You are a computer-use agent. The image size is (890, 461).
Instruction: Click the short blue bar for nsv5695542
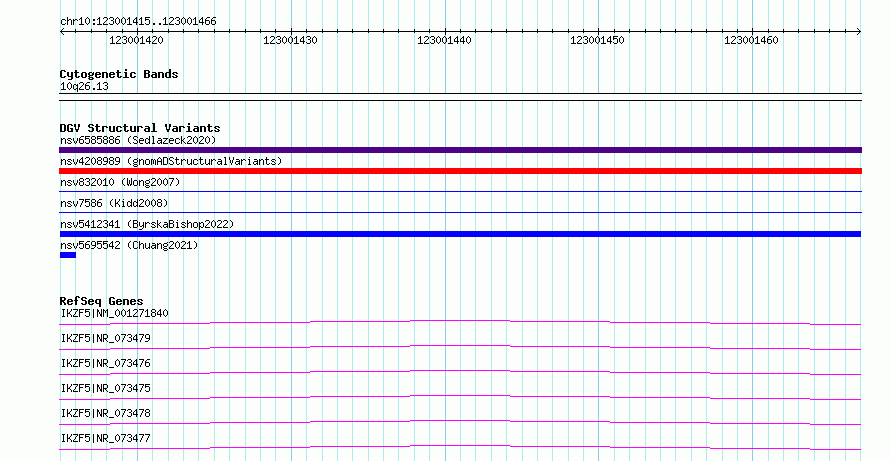(68, 255)
